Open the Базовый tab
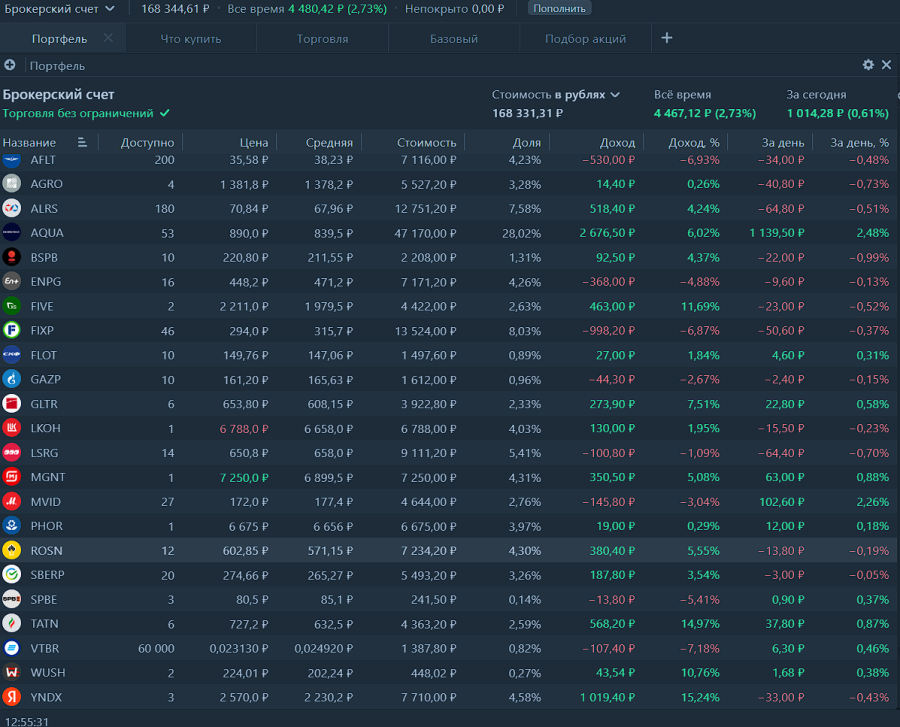This screenshot has height=727, width=900. [x=453, y=39]
